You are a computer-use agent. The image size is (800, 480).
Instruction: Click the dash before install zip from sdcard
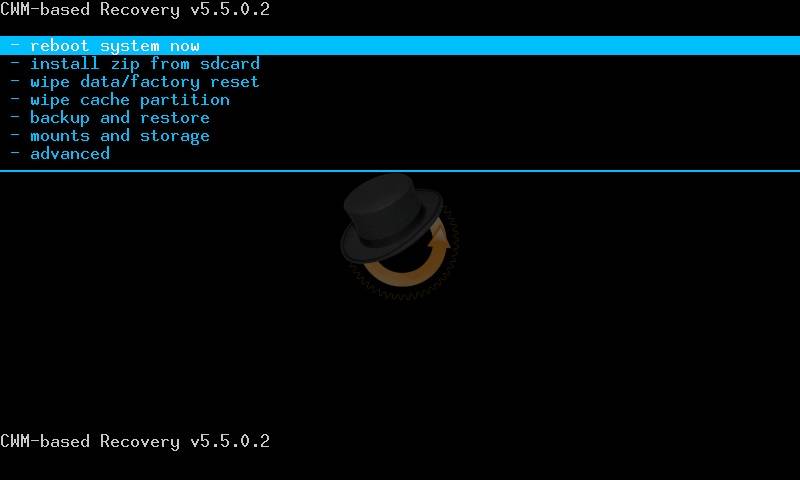coord(15,63)
